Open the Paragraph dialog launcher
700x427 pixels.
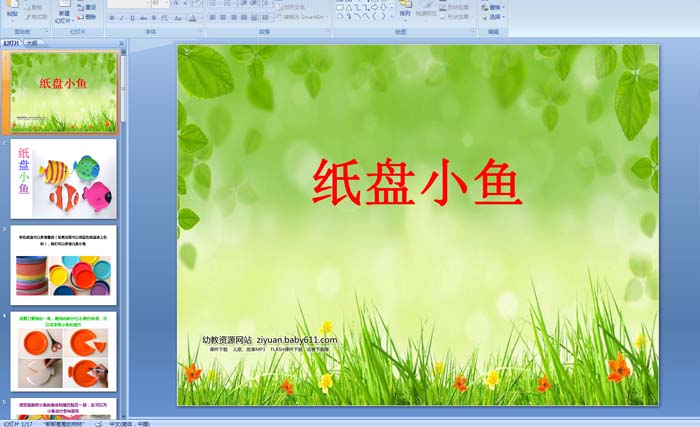pos(328,31)
